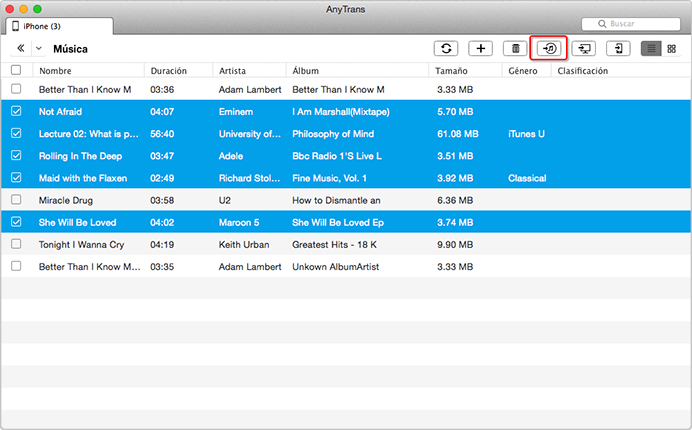The height and width of the screenshot is (430, 692).
Task: Click the artist U2
Action: [225, 200]
